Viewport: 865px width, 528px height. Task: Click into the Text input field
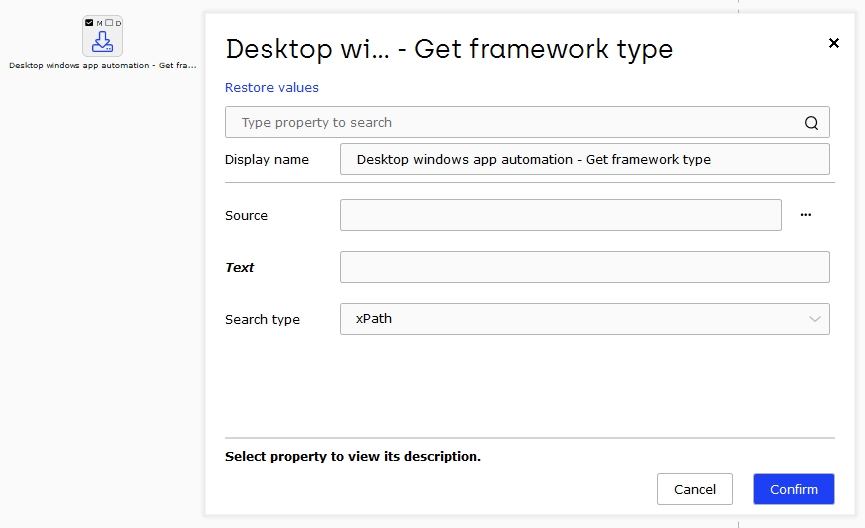point(584,266)
